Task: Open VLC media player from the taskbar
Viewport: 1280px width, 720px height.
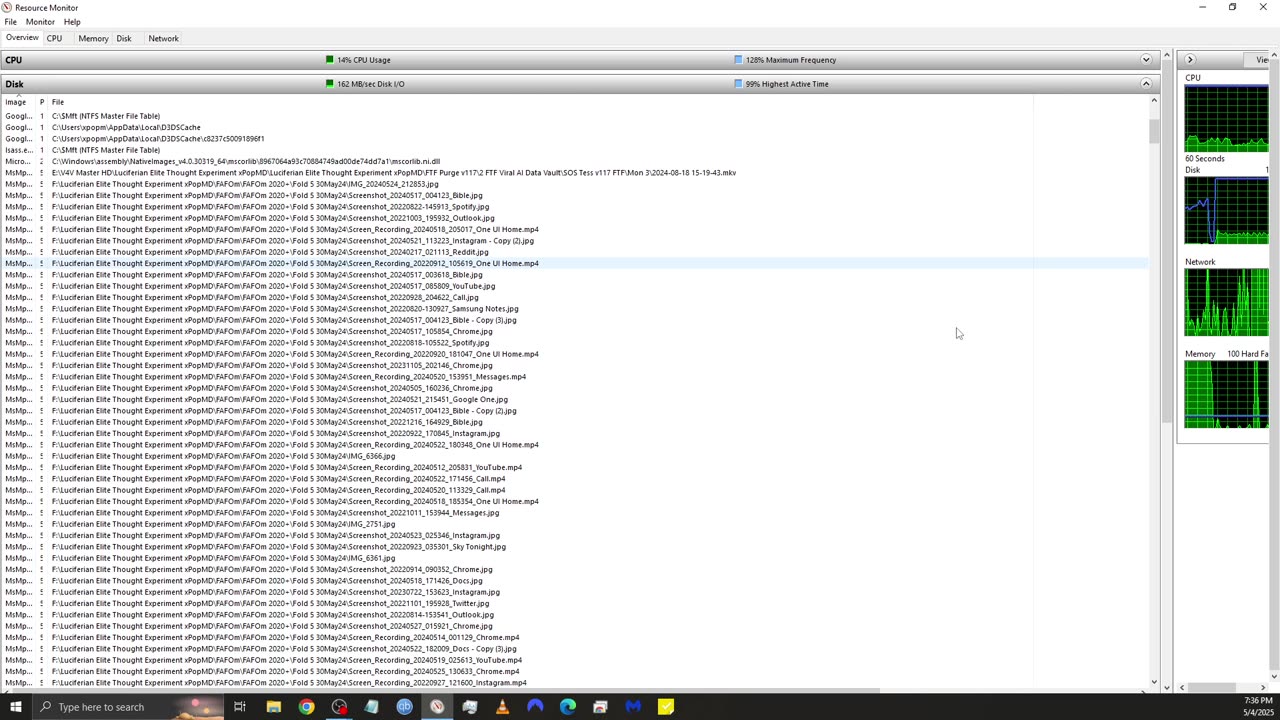Action: coord(502,707)
